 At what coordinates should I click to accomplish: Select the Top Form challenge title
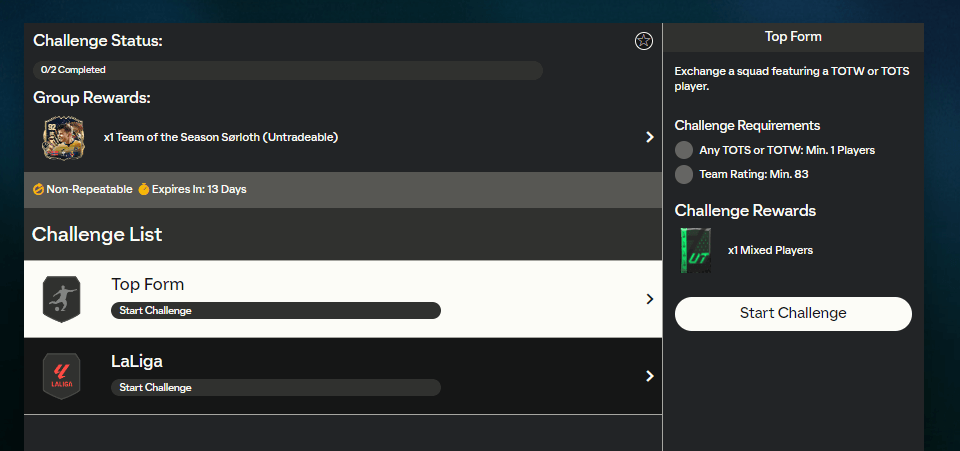pyautogui.click(x=148, y=285)
